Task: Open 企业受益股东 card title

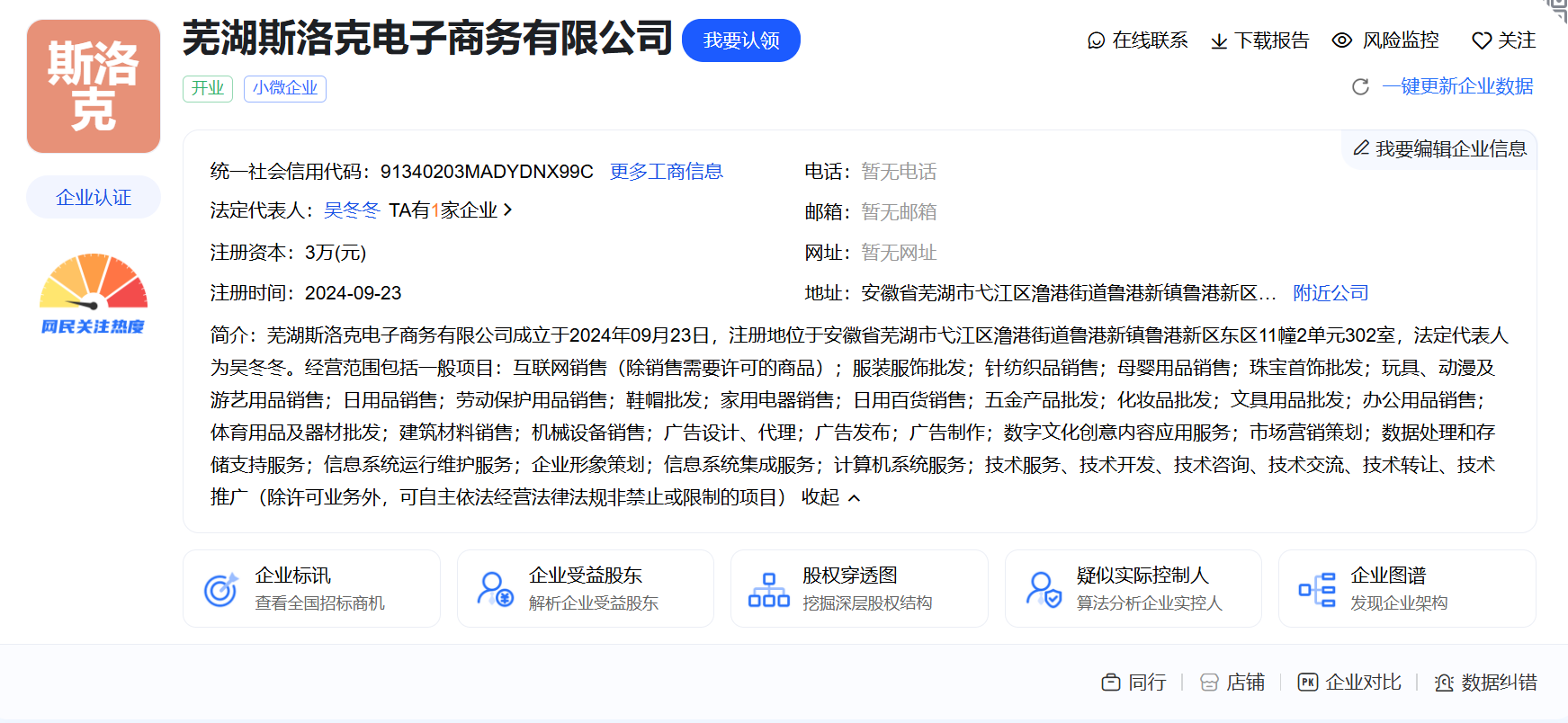Action: 586,575
